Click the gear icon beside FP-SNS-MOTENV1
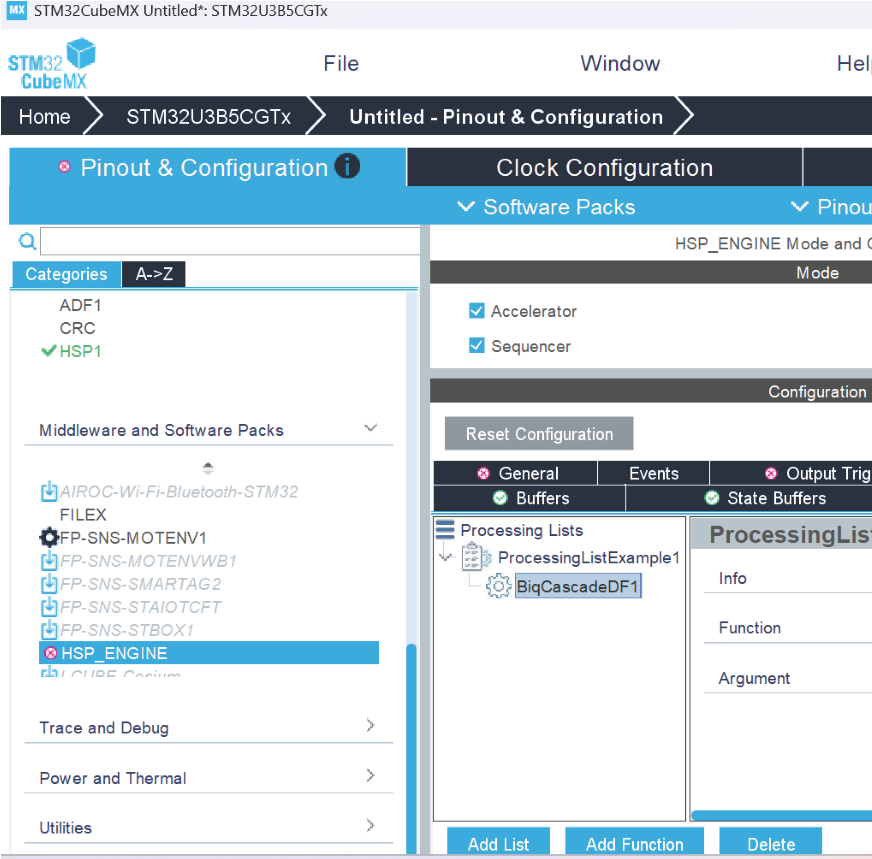 click(x=49, y=538)
